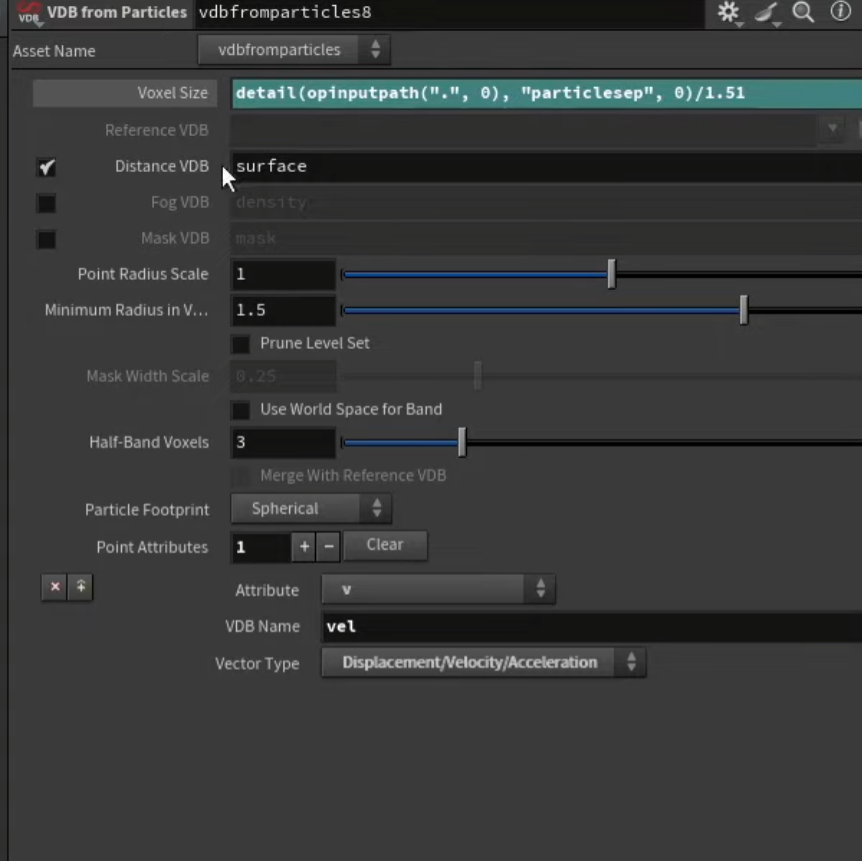Click the Voxel Size parameter label
The width and height of the screenshot is (862, 861).
125,93
